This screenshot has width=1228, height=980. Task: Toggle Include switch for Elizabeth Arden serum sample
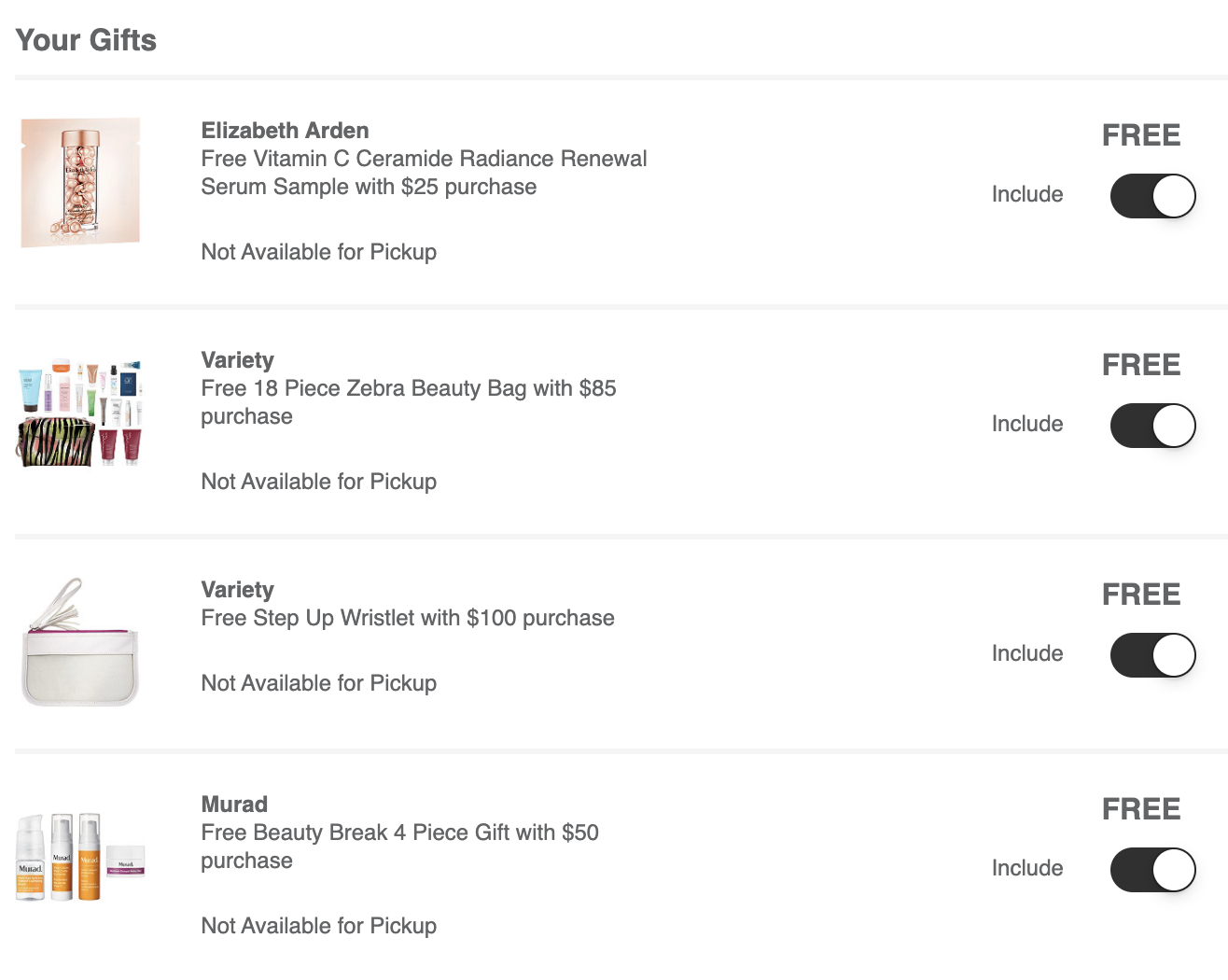(1152, 196)
